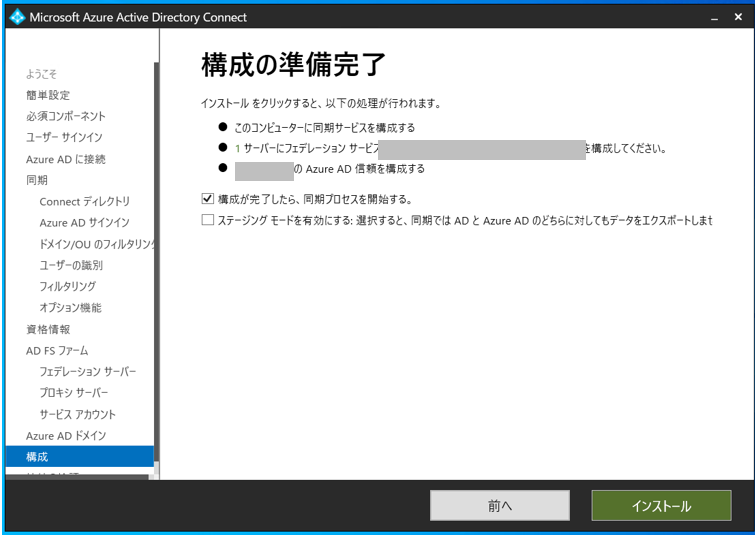This screenshot has height=537, width=755.
Task: Minimize the Azure AD Connect window
Action: click(x=715, y=17)
